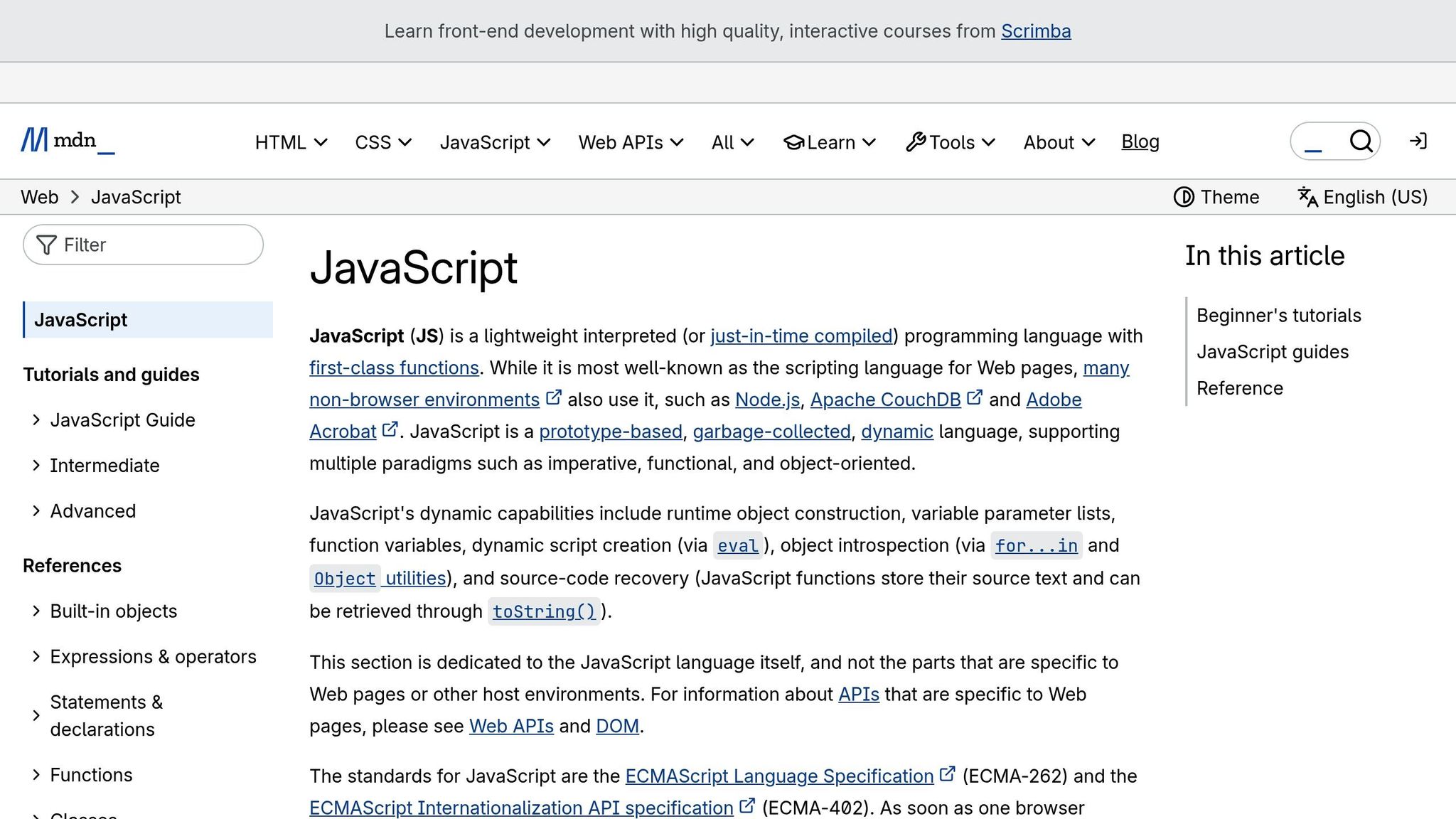Click the language icon beside English (US)
This screenshot has height=819, width=1456.
1307,197
